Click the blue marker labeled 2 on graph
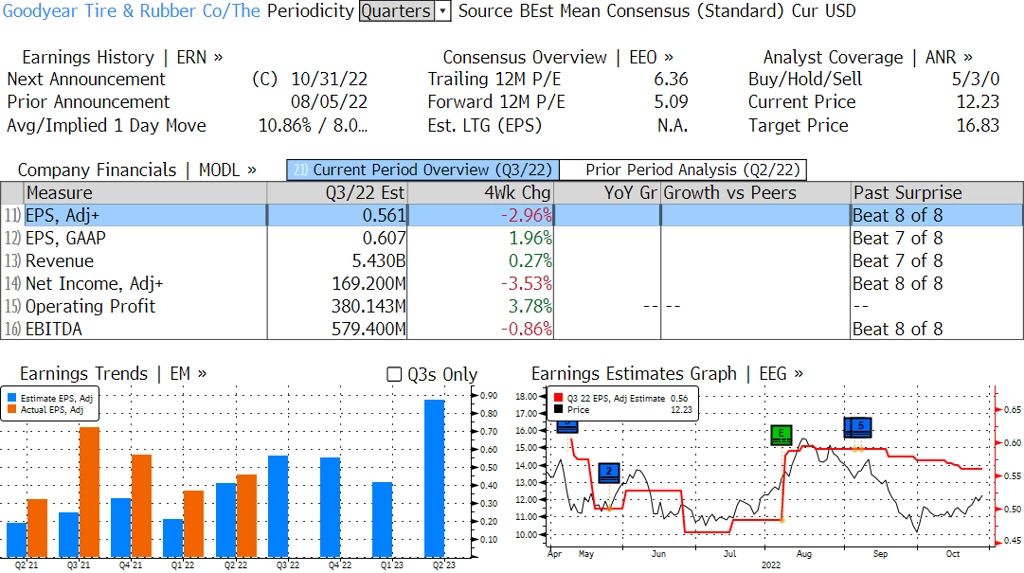Viewport: 1024px width, 573px height. tap(609, 472)
